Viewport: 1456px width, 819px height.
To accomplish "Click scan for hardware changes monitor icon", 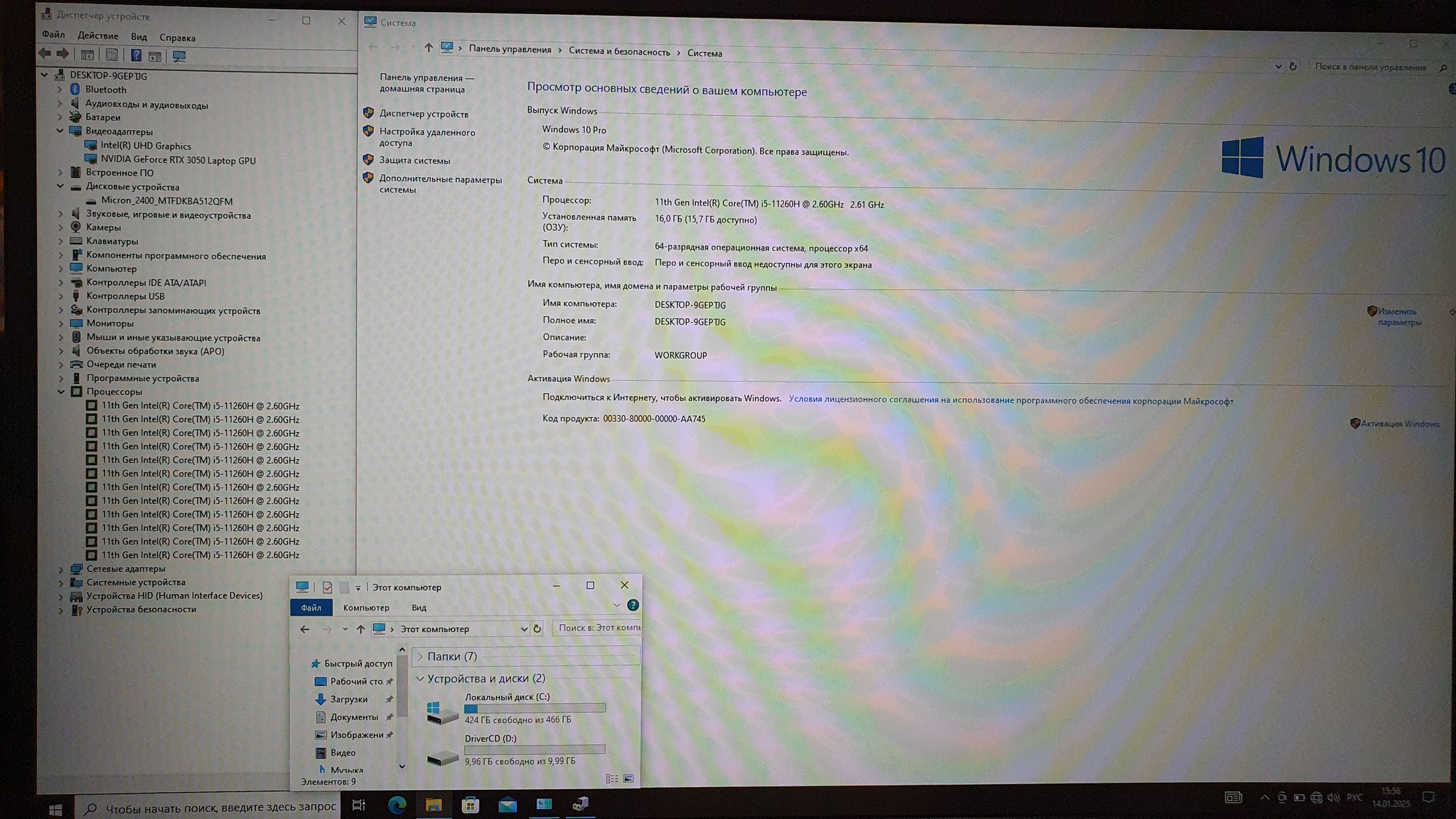I will tap(179, 56).
